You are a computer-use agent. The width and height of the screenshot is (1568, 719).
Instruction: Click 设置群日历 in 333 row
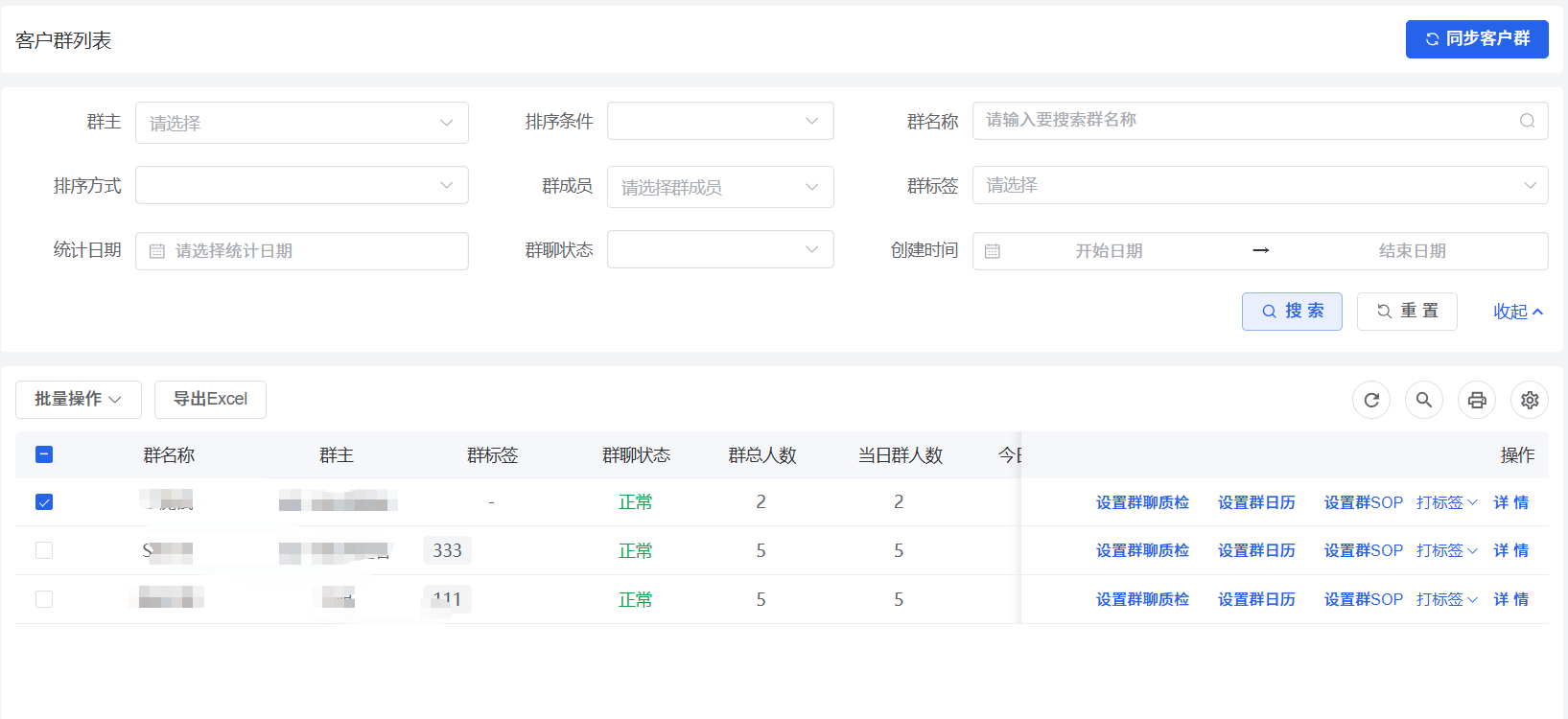pos(1256,550)
